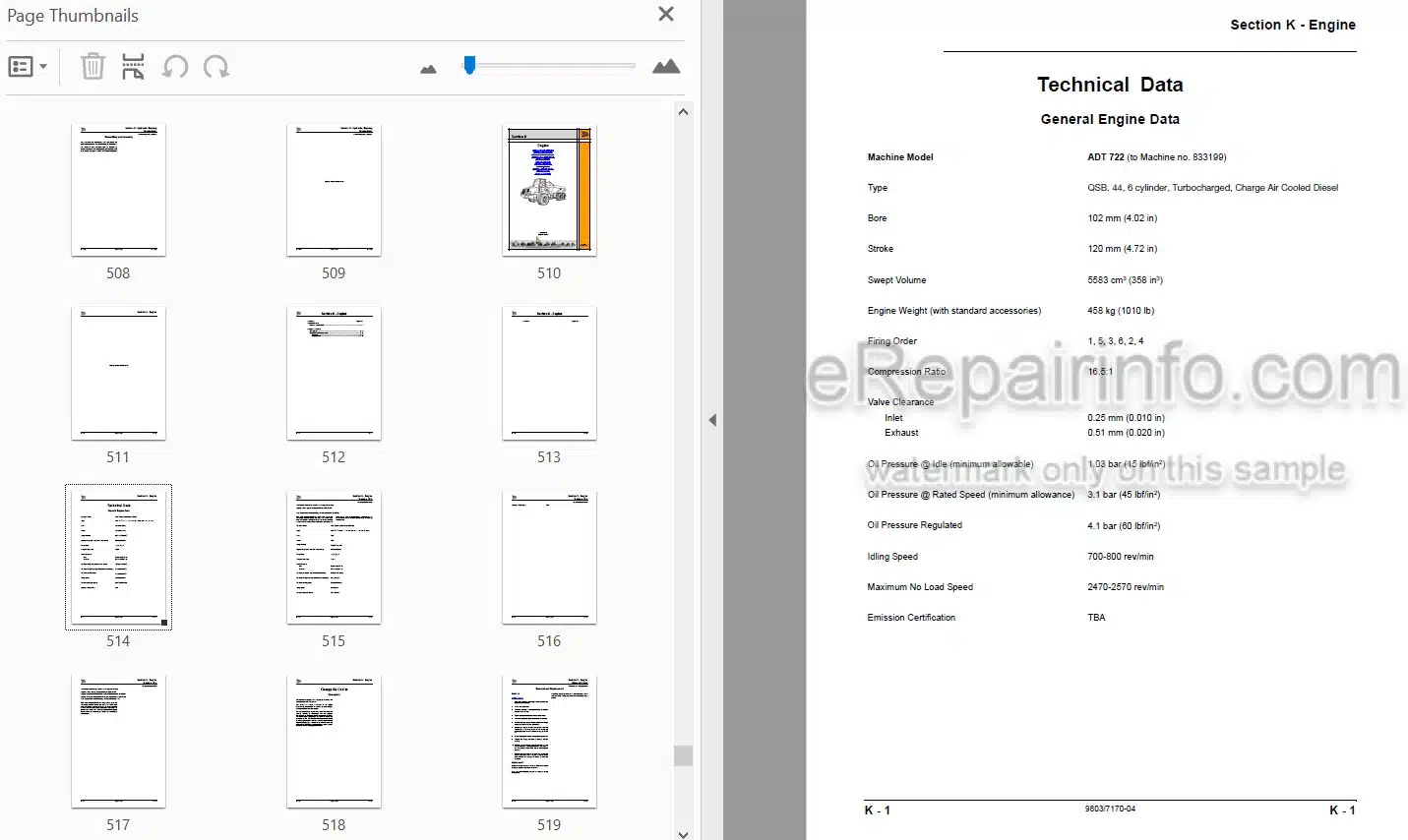1408x840 pixels.
Task: Click the 'Page Thumbnails' panel title
Action: 73,16
